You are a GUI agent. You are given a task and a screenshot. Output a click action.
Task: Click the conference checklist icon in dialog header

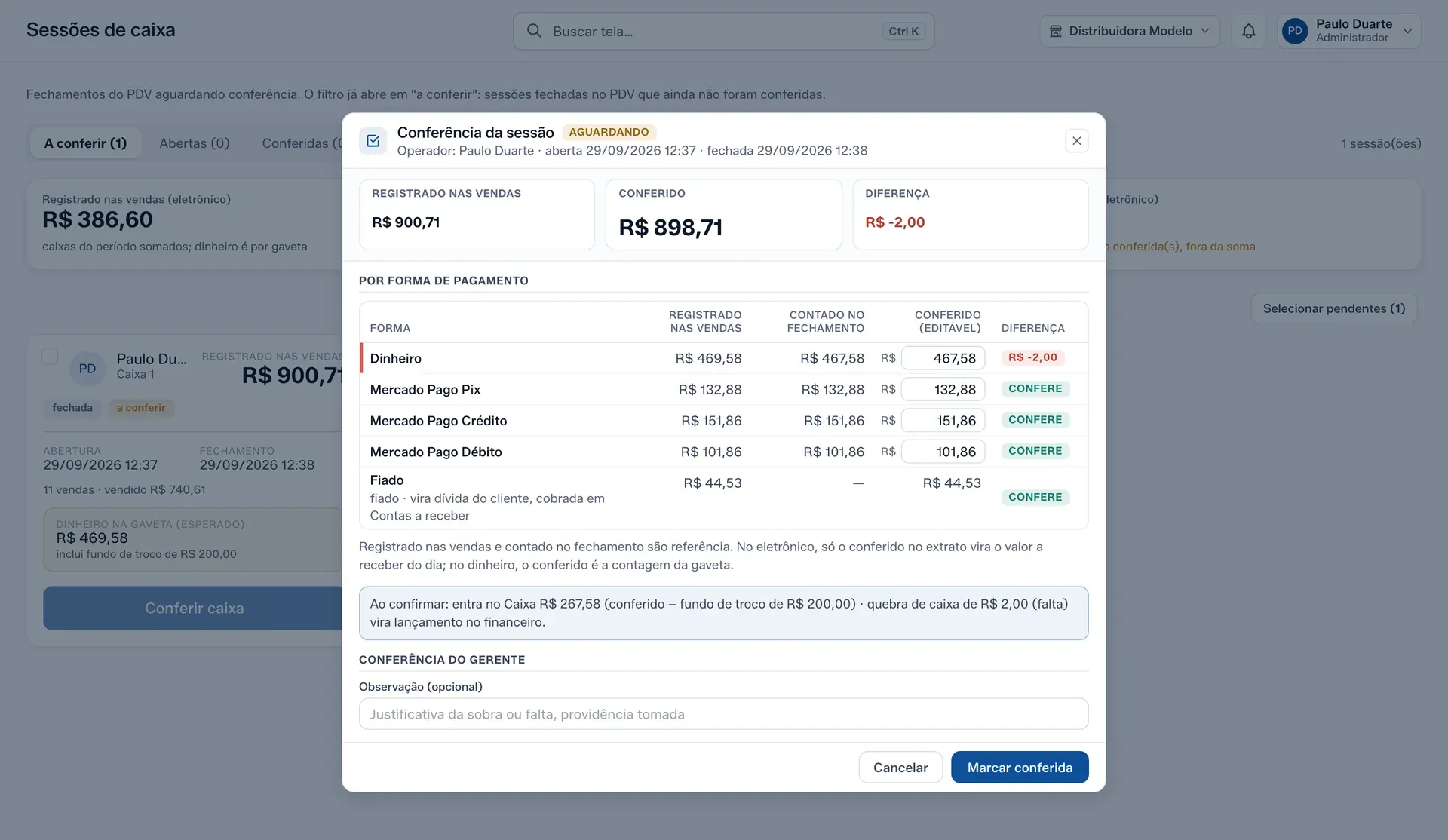(373, 141)
